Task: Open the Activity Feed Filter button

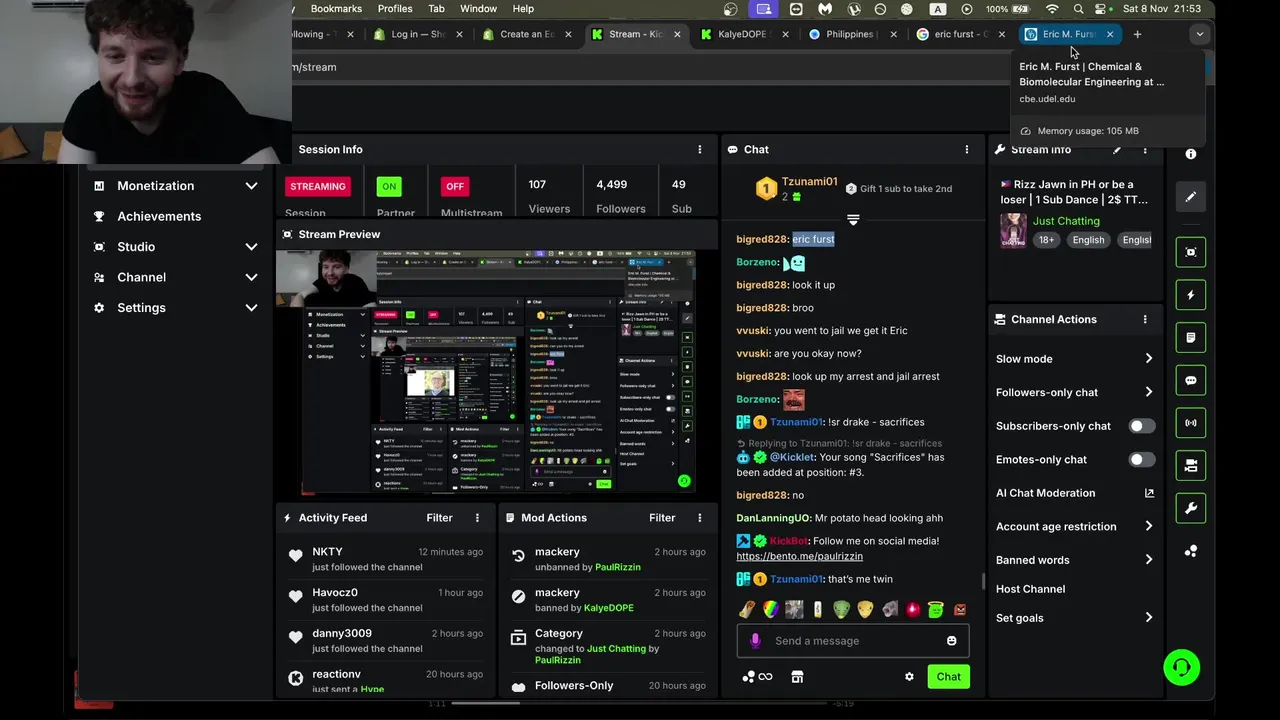Action: click(x=439, y=518)
